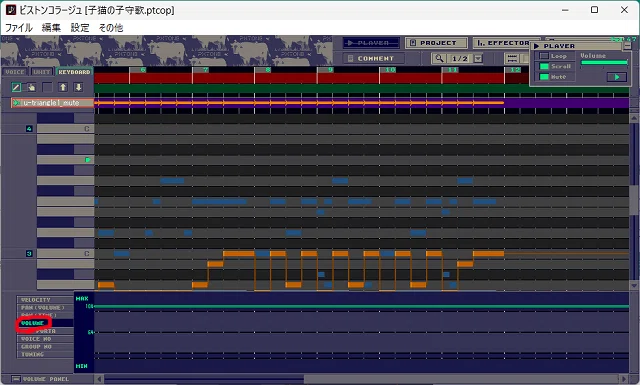Select VOLUME parameter row
This screenshot has height=385, width=640.
click(45, 323)
